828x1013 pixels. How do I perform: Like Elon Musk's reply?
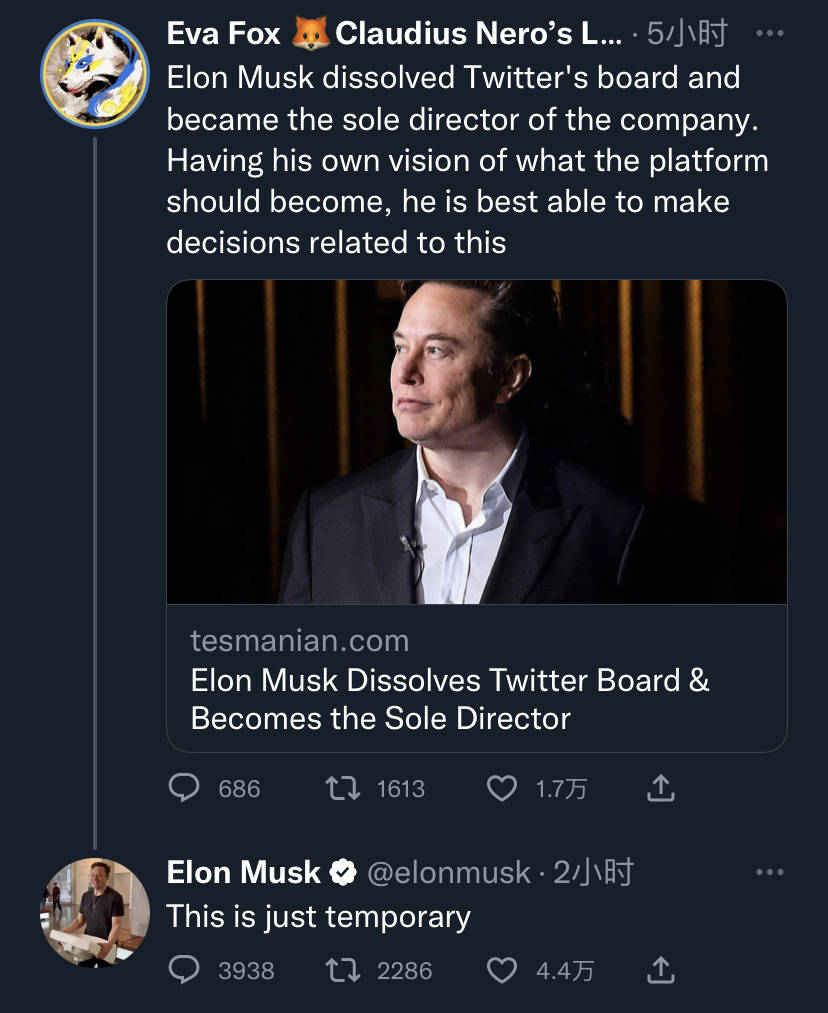pos(502,970)
